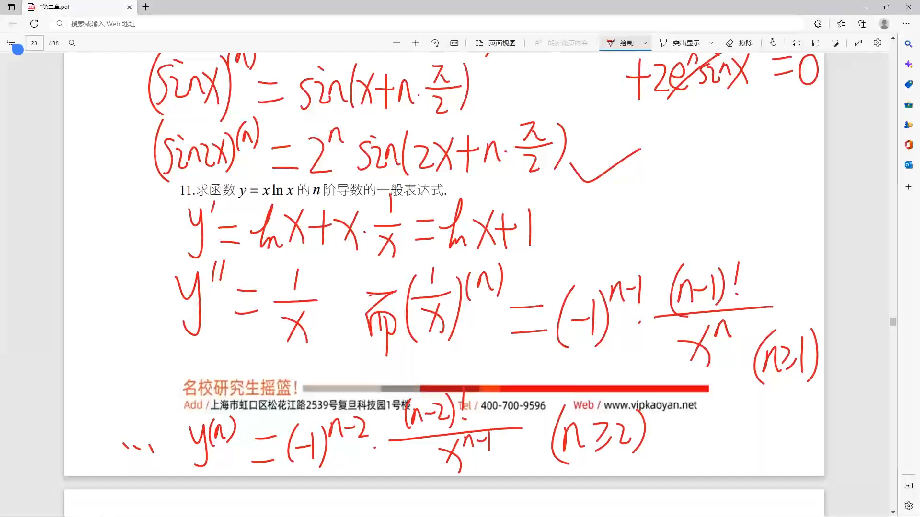Screen dimensions: 920x517
Task: Refresh the current page
Action: click(x=34, y=22)
